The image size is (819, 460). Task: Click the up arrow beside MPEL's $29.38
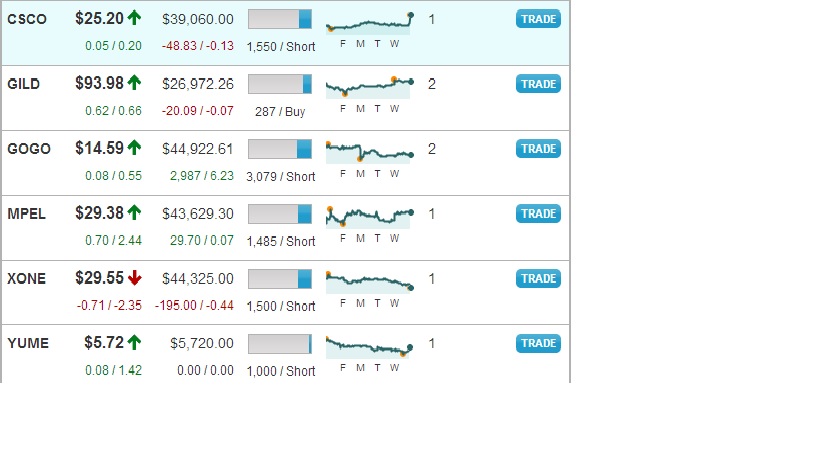click(134, 213)
